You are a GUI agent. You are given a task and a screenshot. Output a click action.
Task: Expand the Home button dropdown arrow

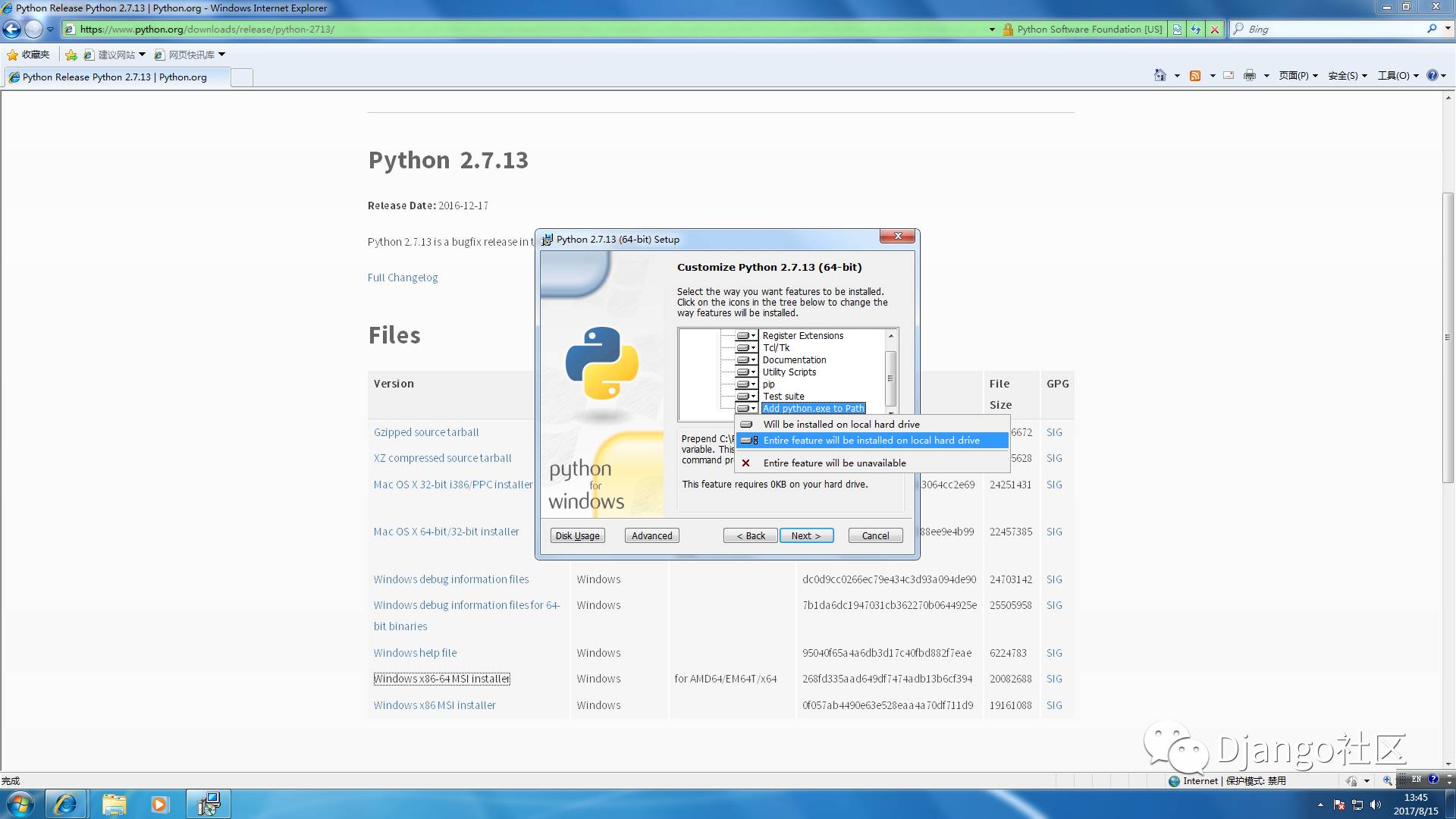pyautogui.click(x=1177, y=76)
